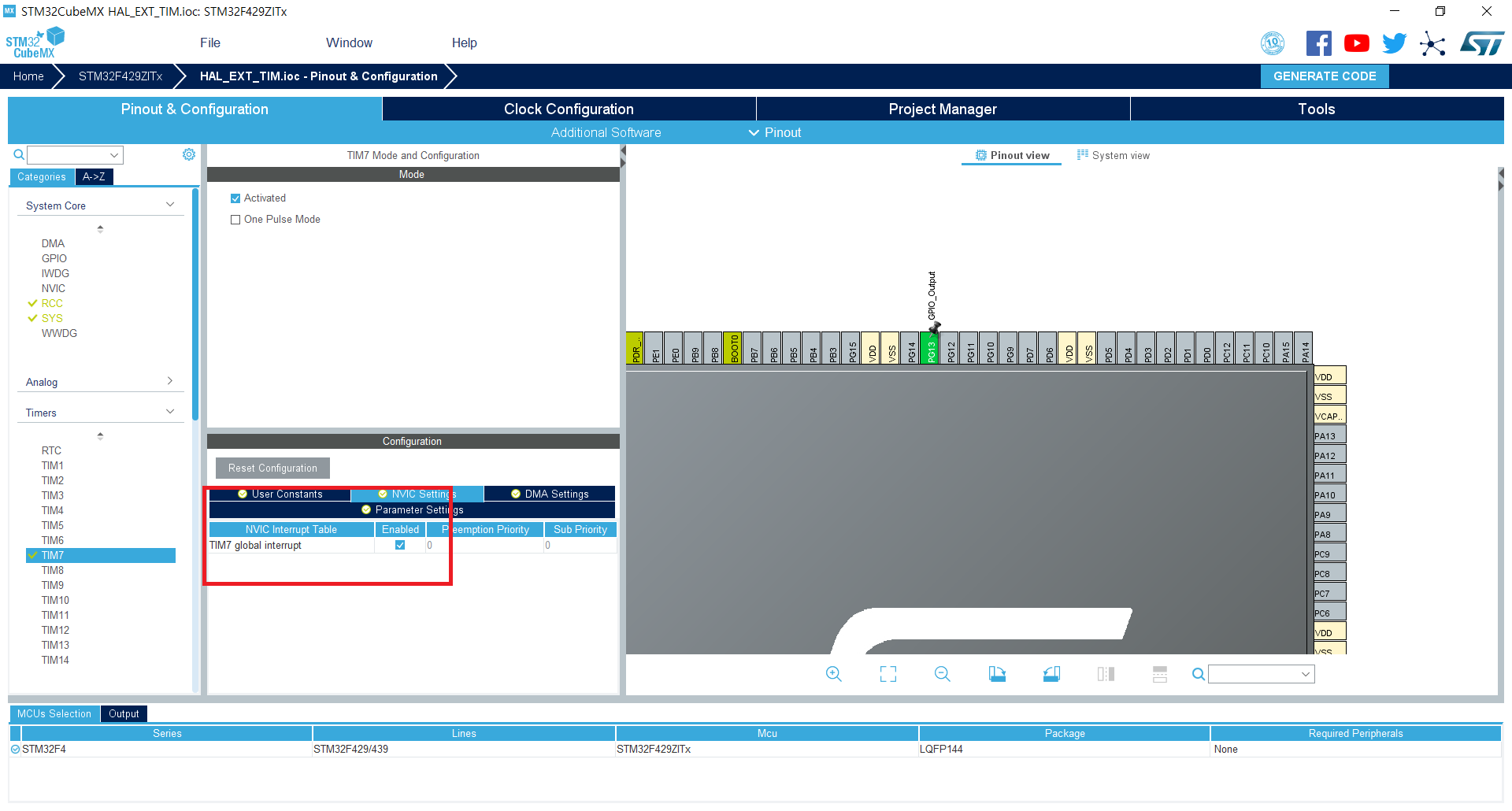The width and height of the screenshot is (1512, 811).
Task: Select the PA13 pin on the chip
Action: click(x=1329, y=435)
